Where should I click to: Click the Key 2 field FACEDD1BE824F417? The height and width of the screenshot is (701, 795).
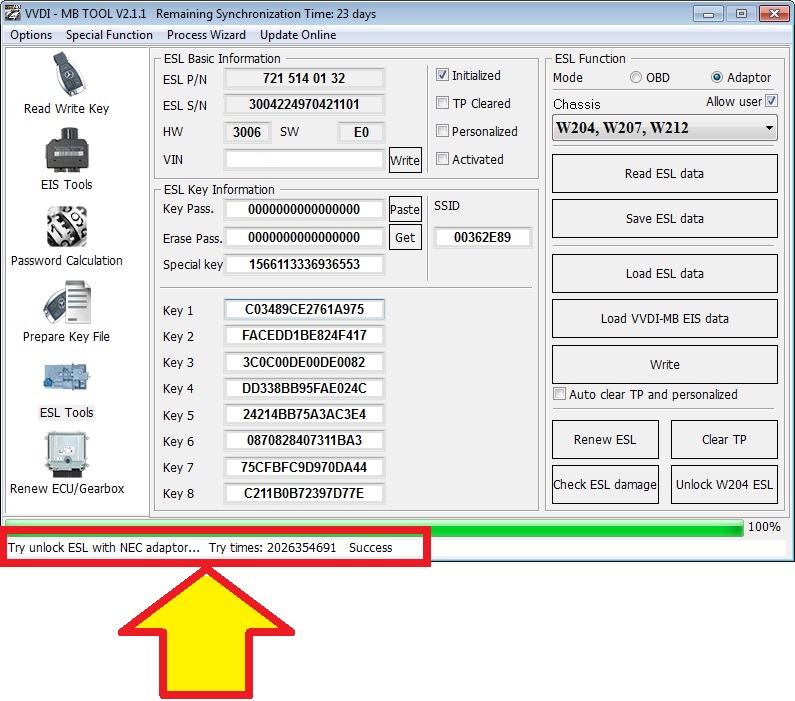304,336
